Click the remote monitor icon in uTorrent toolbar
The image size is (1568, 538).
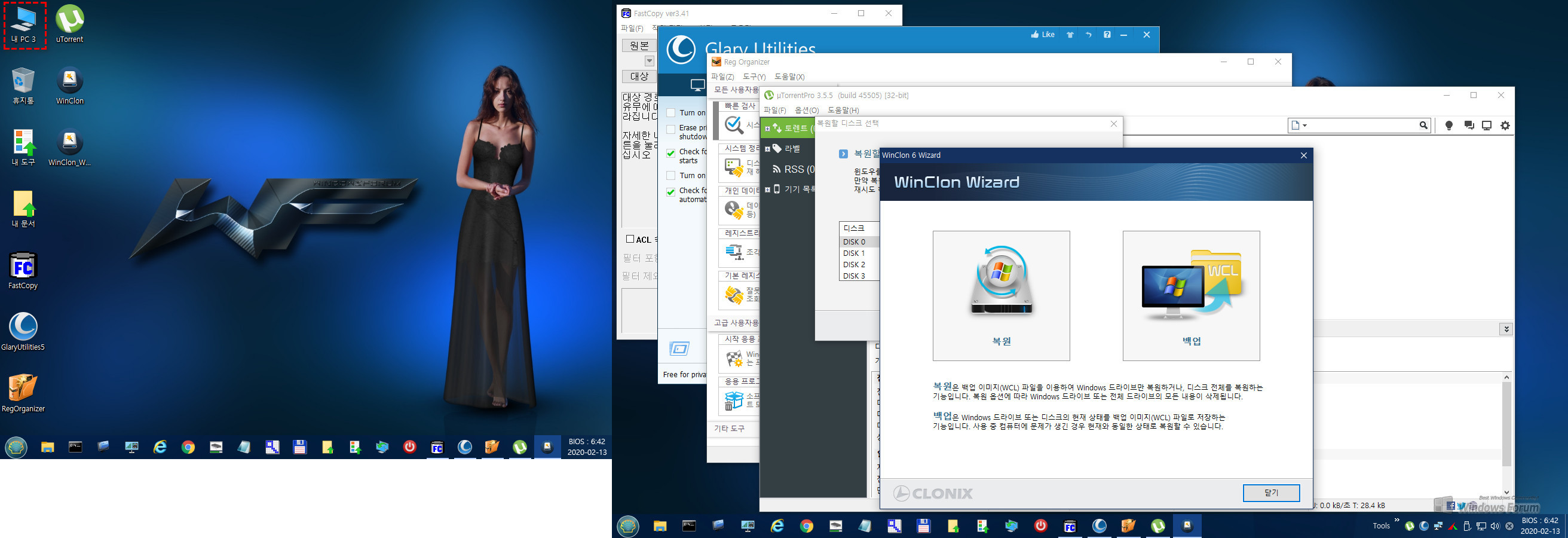(x=1487, y=126)
